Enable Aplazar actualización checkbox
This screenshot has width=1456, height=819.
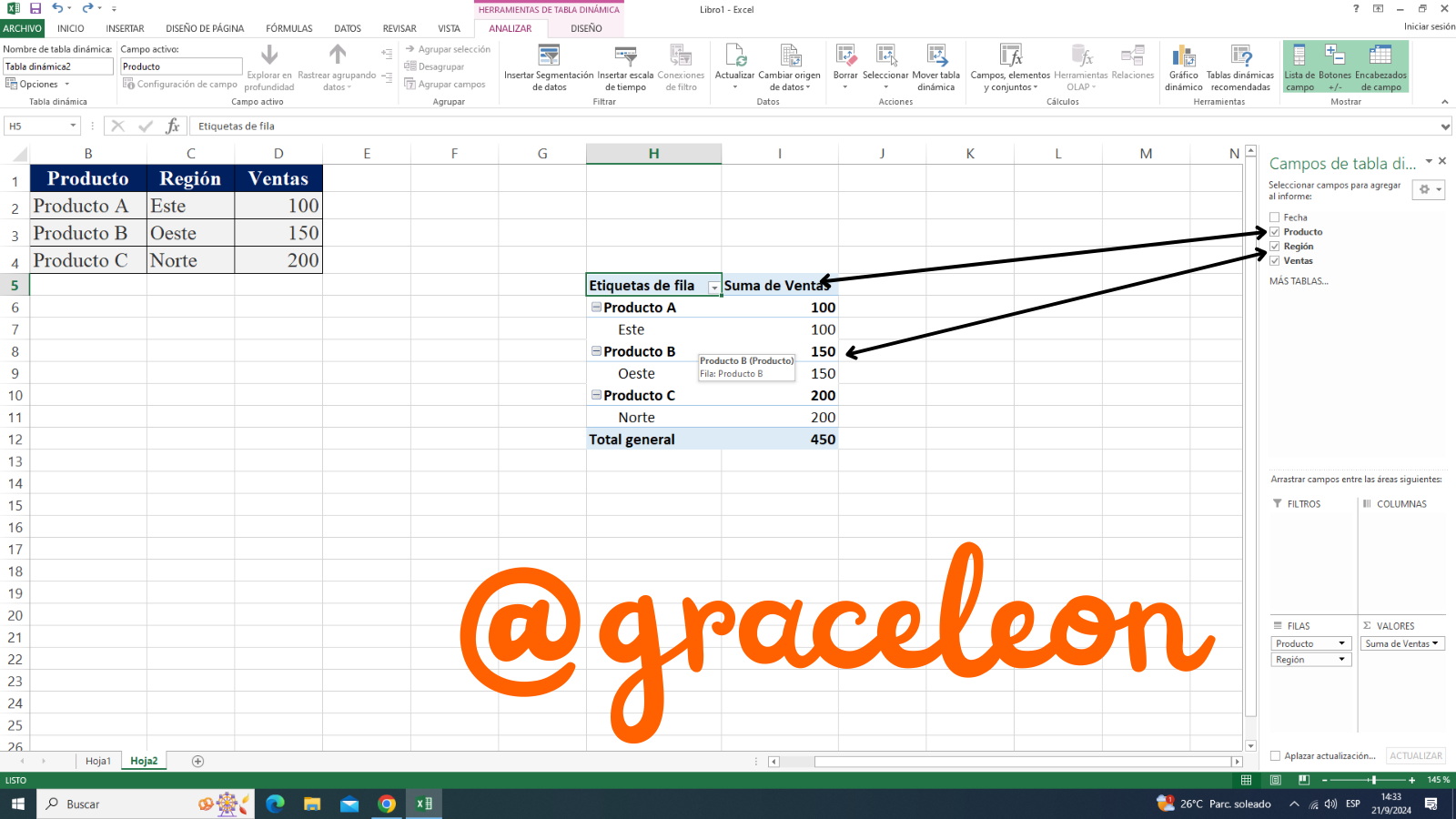coord(1275,756)
